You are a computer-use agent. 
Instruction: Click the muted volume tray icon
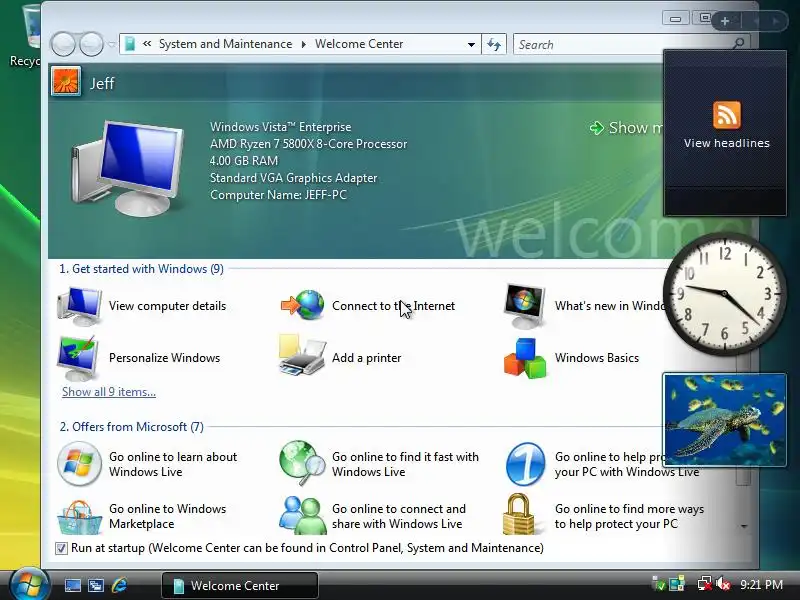tap(723, 584)
